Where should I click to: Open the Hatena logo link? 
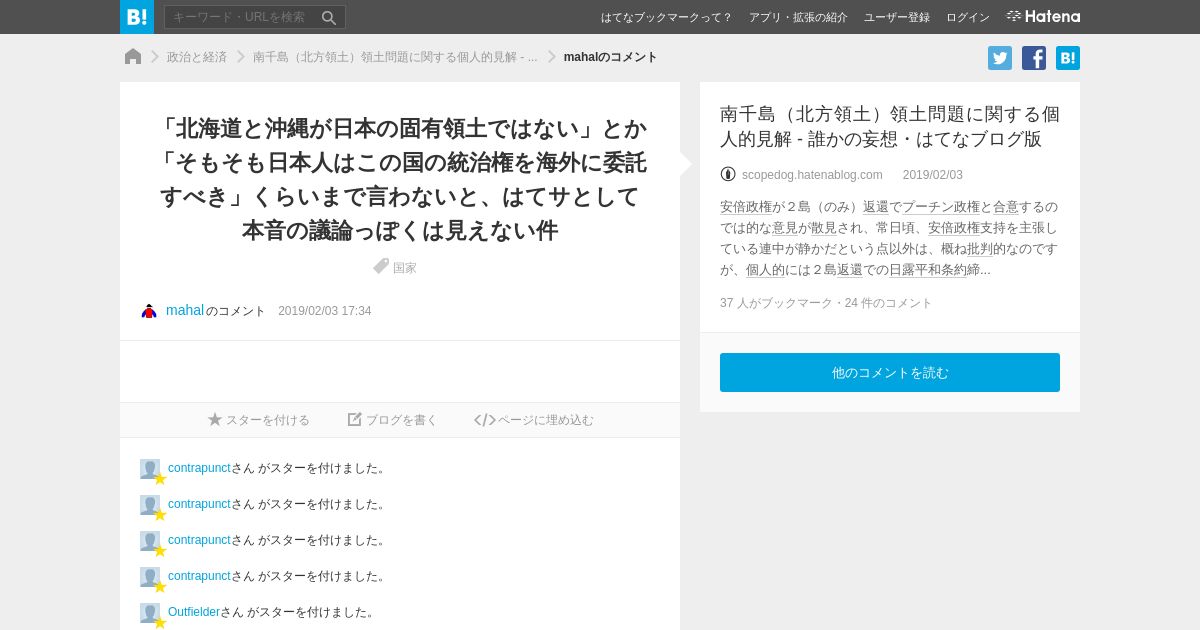(1043, 17)
